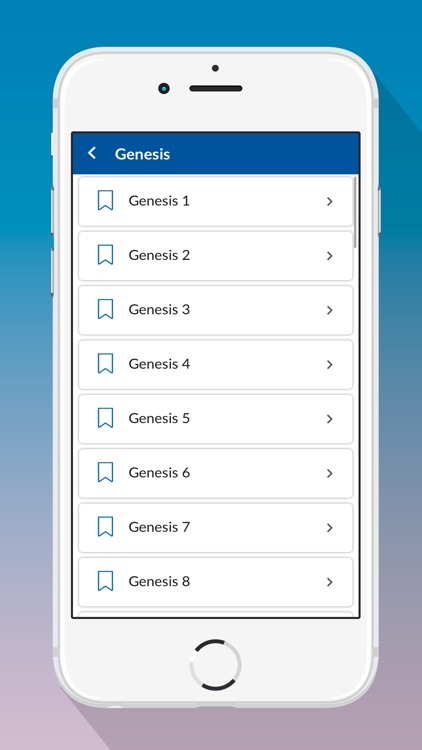Open the Genesis 4 chapter text
Screen dimensions: 422x750
point(159,364)
